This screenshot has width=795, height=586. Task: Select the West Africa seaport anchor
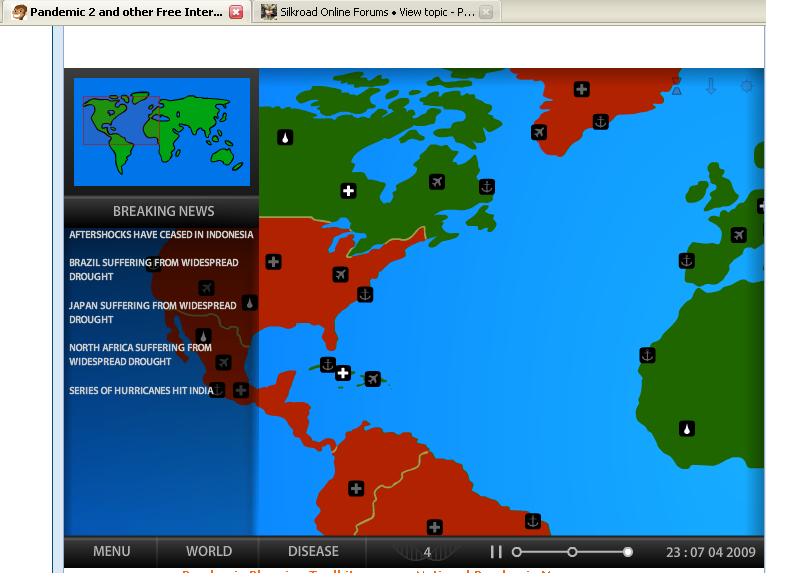pos(647,355)
